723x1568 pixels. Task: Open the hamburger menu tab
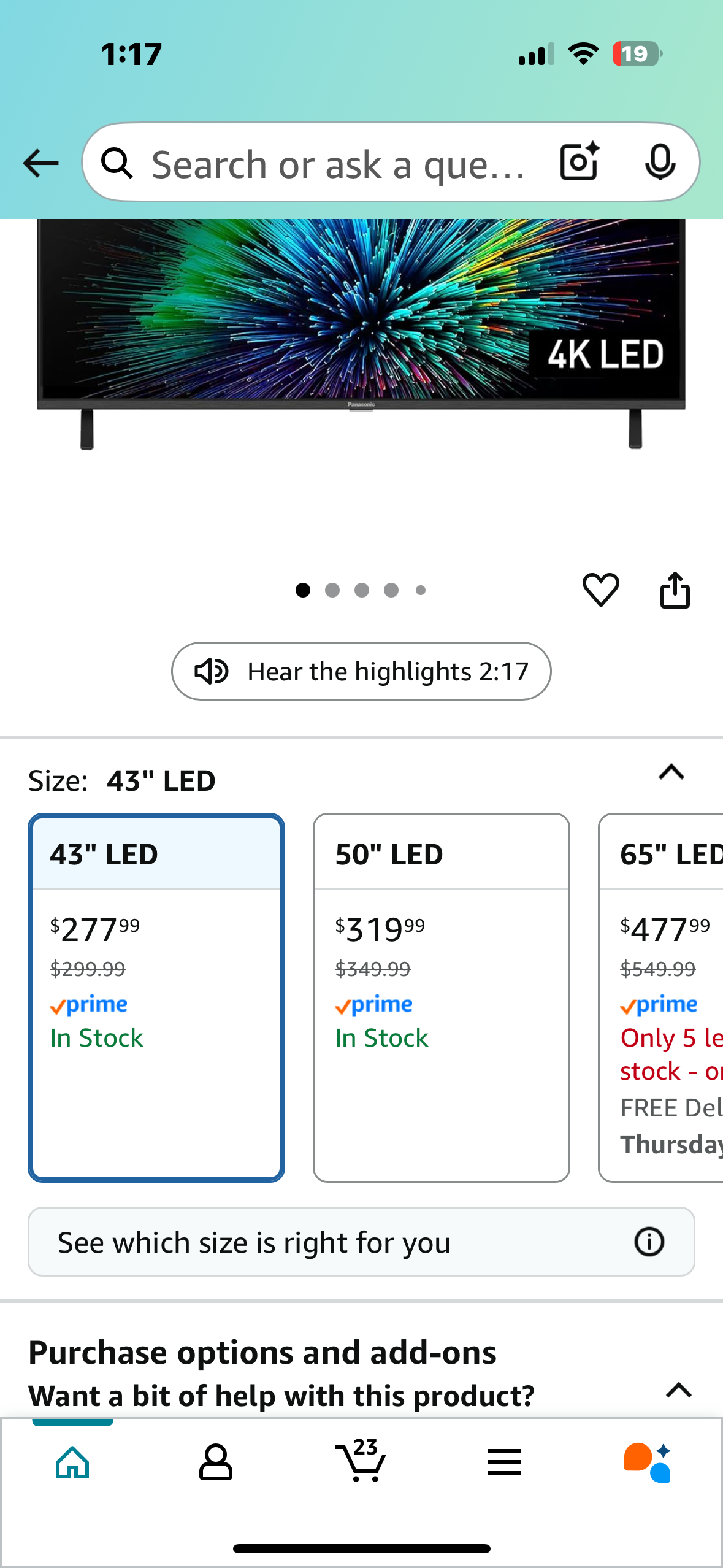pyautogui.click(x=505, y=1462)
